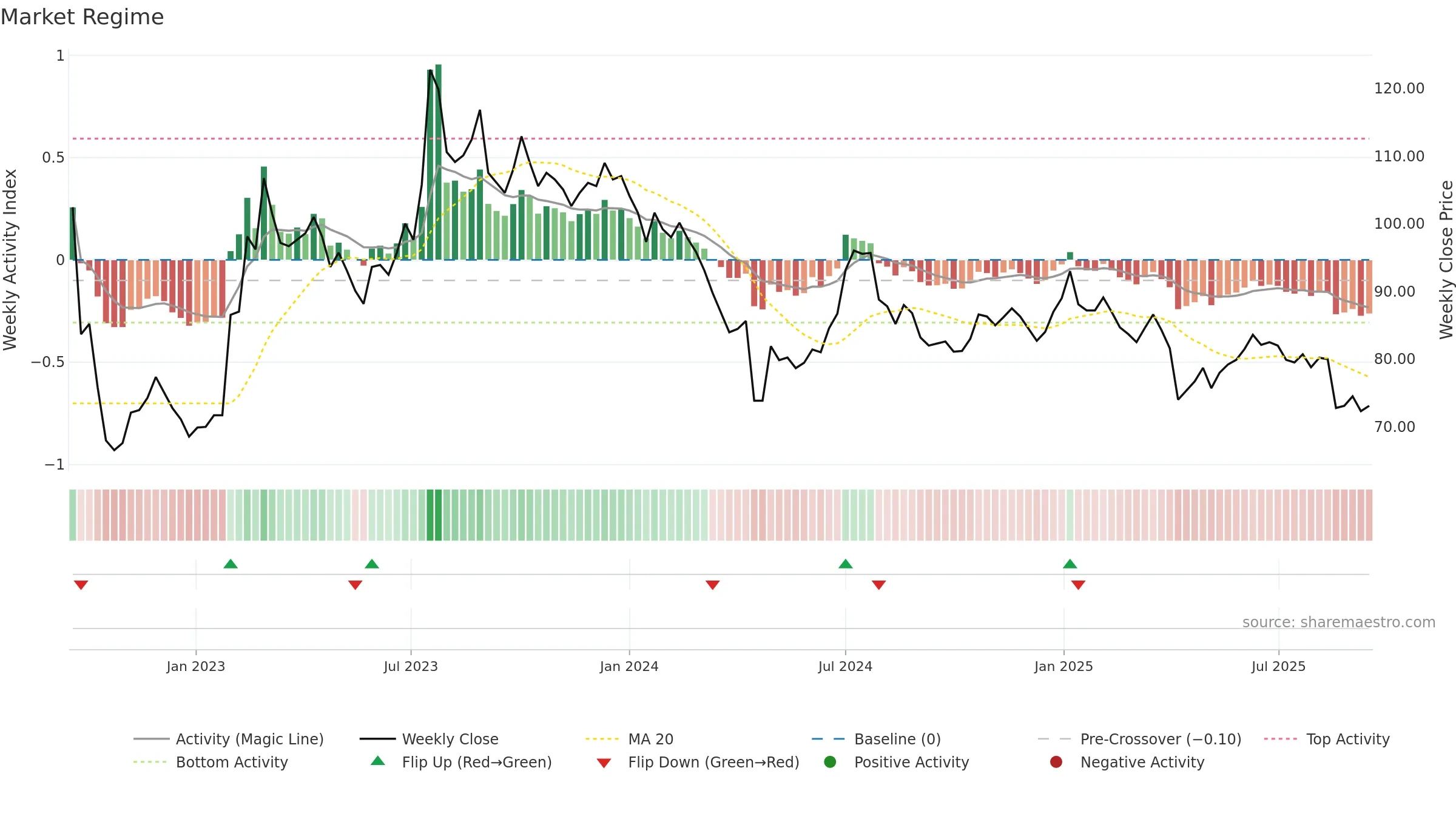Toggle the Bottom Activity legend entry
1456x819 pixels.
(211, 762)
